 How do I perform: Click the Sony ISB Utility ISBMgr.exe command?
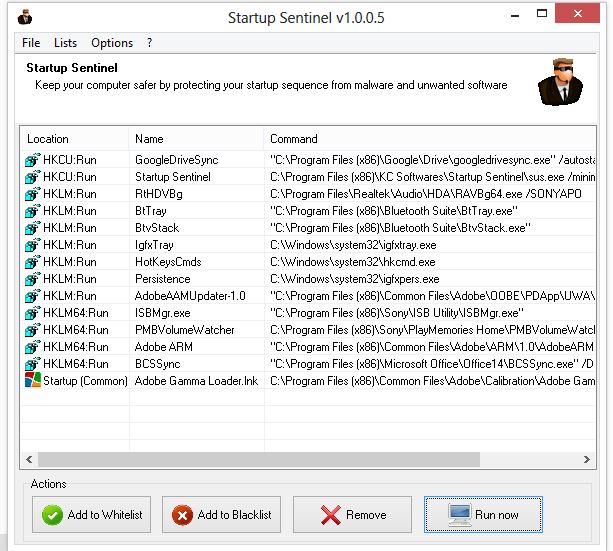click(397, 313)
